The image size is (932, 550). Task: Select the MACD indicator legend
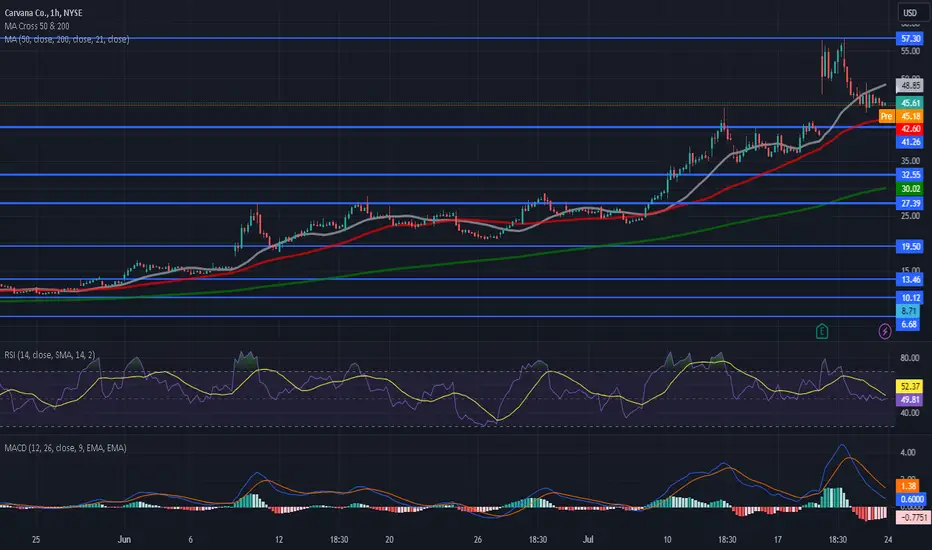[65, 448]
